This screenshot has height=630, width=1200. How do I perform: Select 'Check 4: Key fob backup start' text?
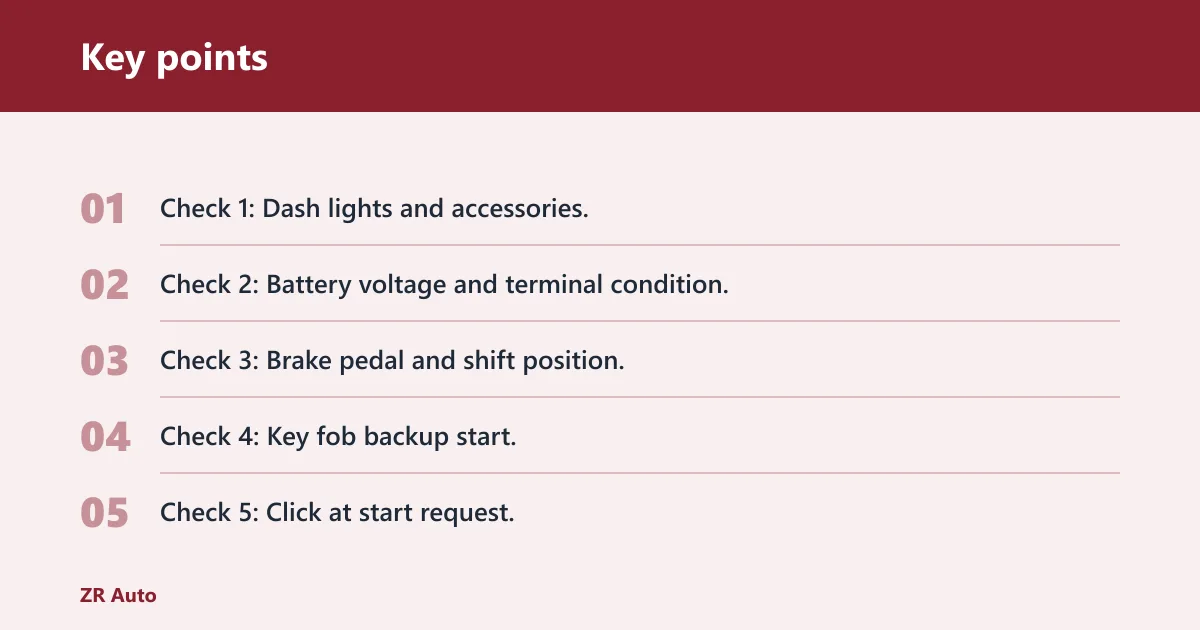tap(338, 437)
